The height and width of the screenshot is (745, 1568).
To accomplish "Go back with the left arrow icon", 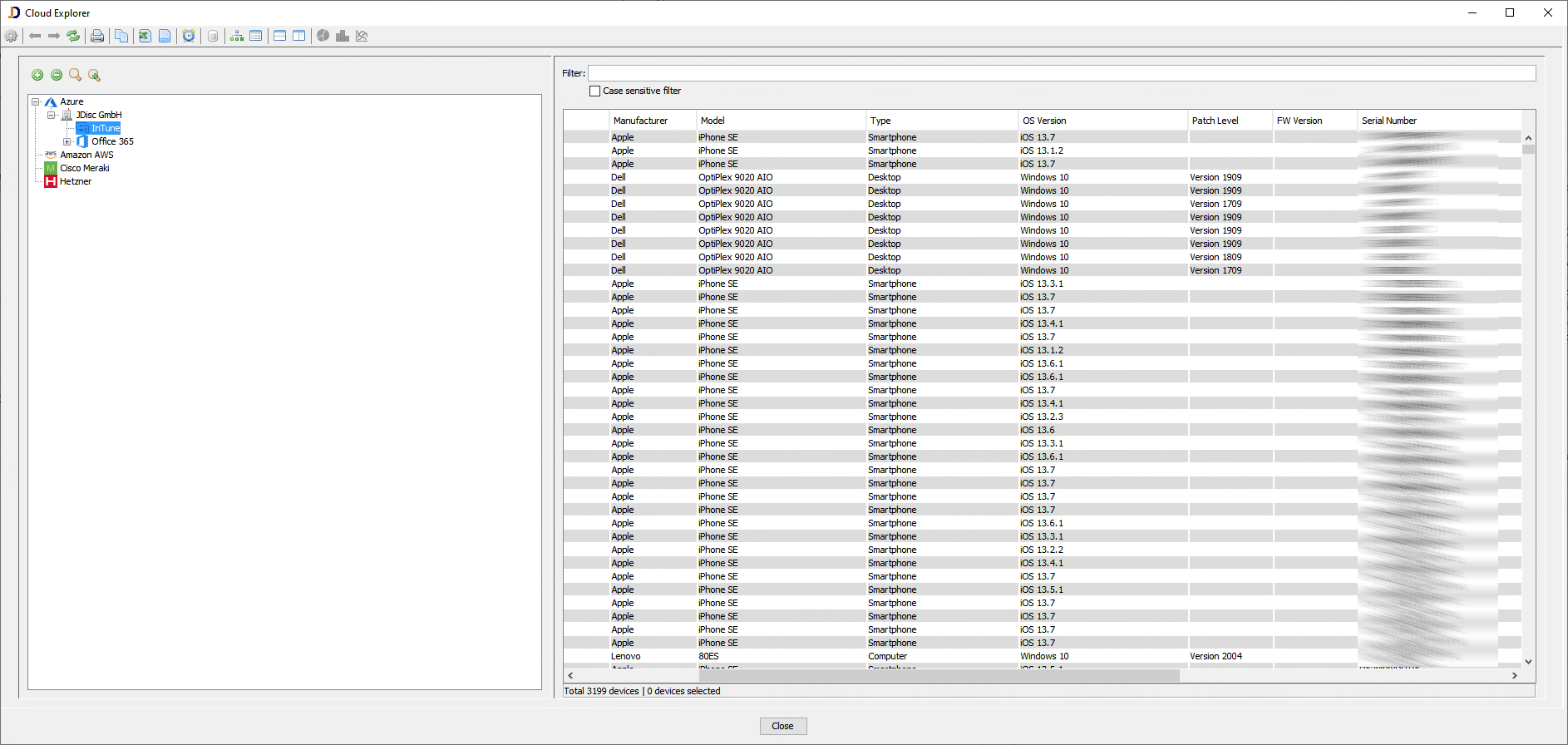I will 35,36.
